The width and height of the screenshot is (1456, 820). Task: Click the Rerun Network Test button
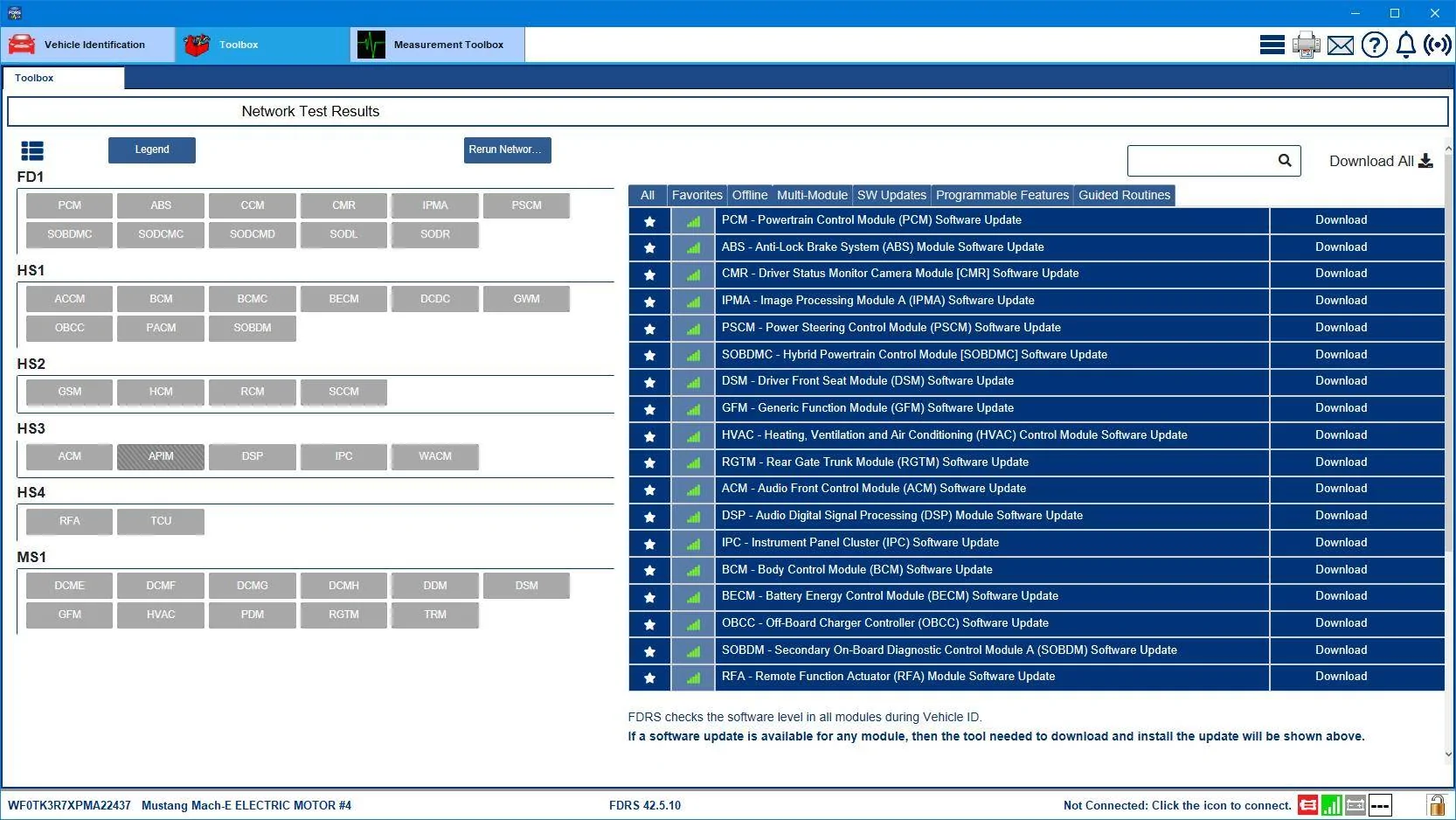(507, 149)
